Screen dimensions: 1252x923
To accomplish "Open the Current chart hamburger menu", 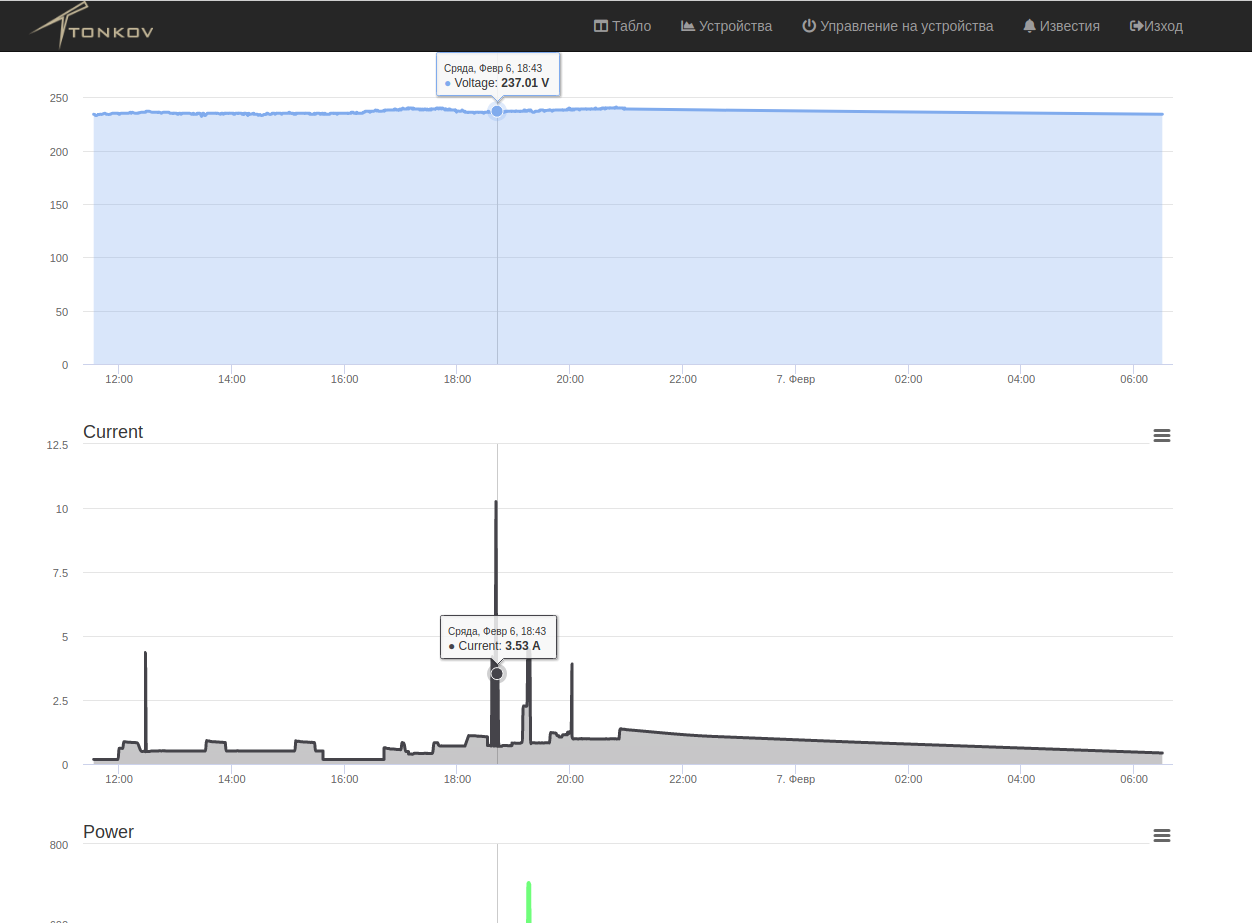I will tap(1161, 435).
